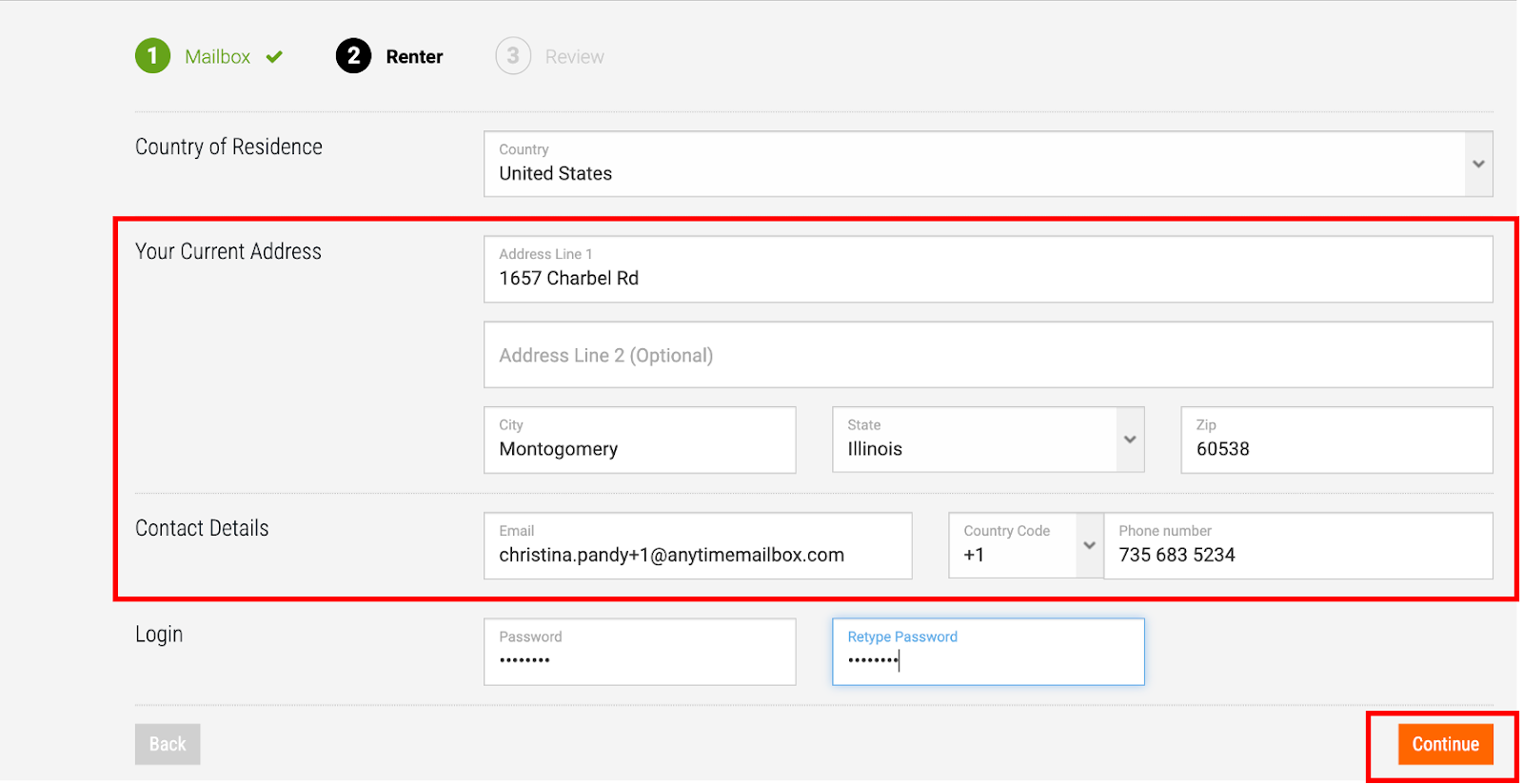Image resolution: width=1523 pixels, height=784 pixels.
Task: Click the Country of Residence label
Action: point(228,147)
